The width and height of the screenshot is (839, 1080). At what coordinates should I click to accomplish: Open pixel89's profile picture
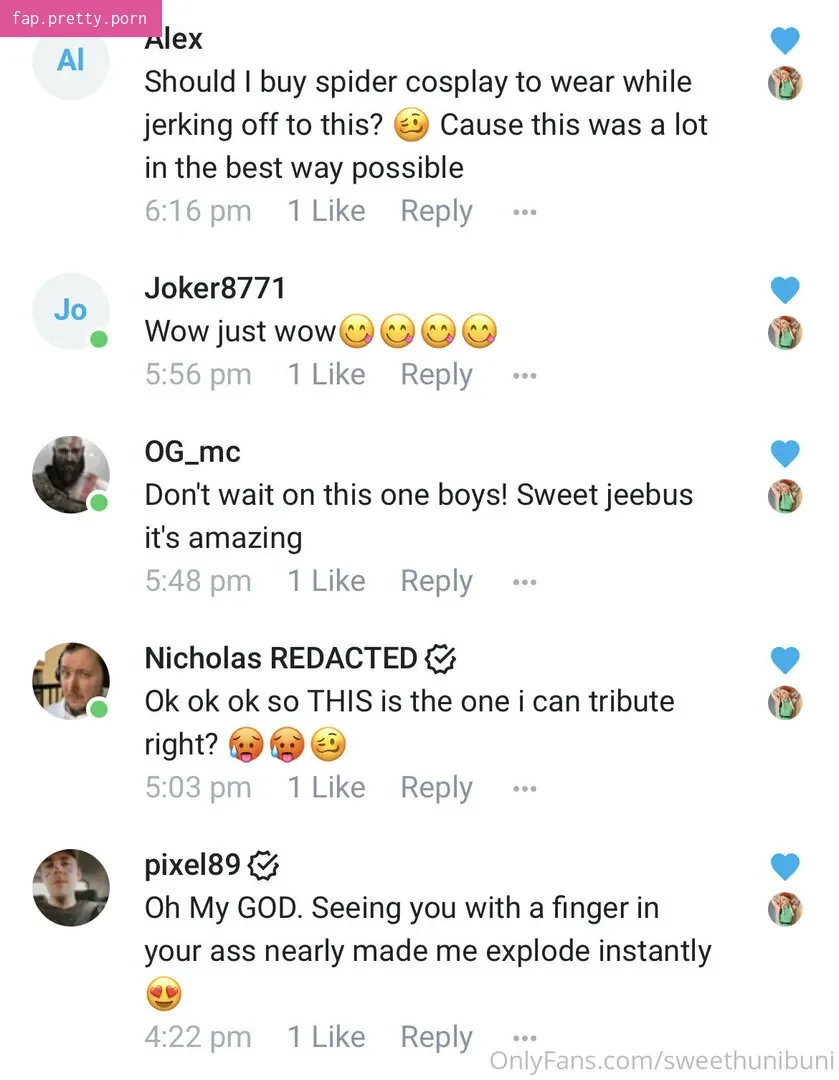coord(71,887)
